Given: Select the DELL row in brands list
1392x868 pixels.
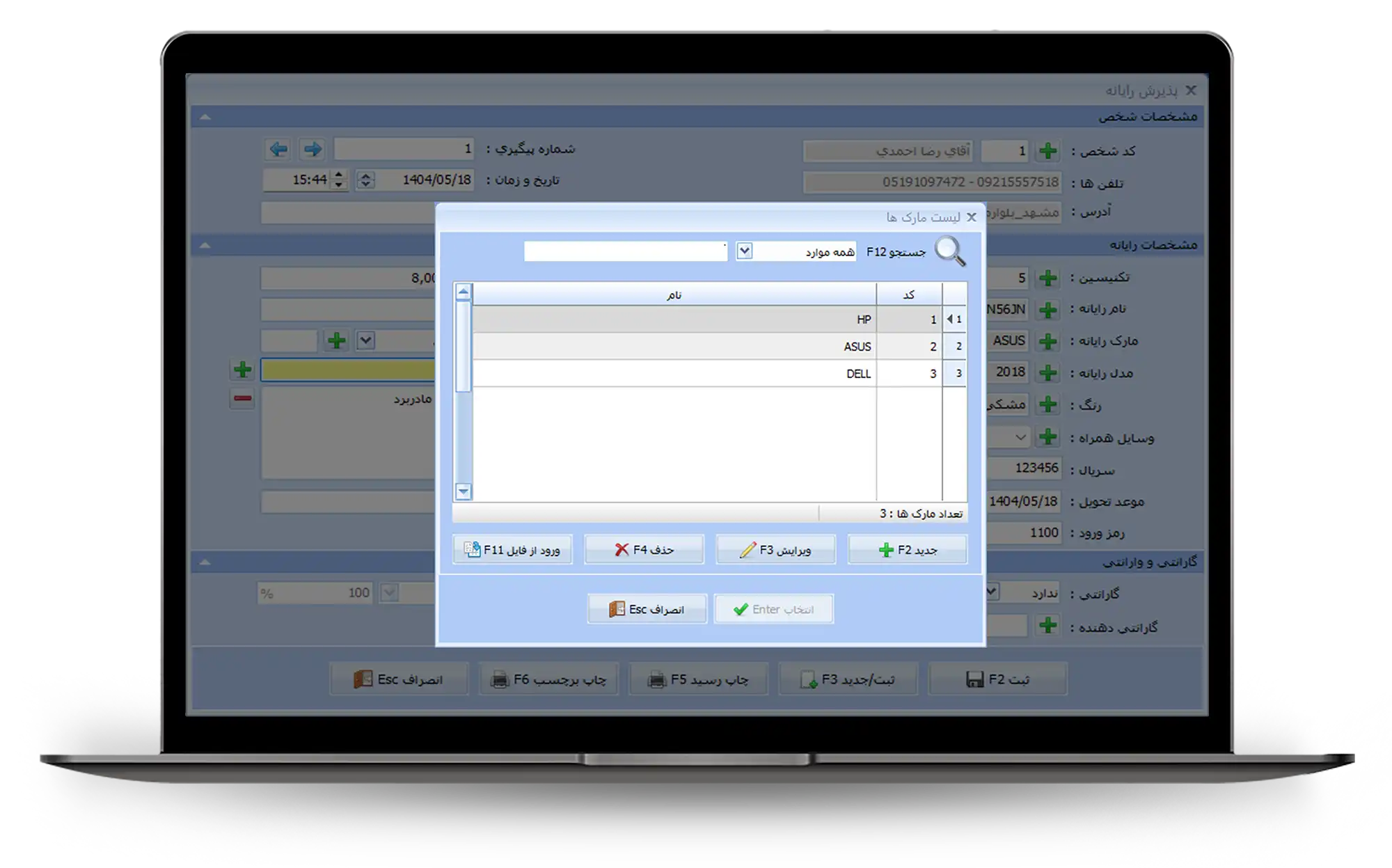Looking at the screenshot, I should (710, 373).
